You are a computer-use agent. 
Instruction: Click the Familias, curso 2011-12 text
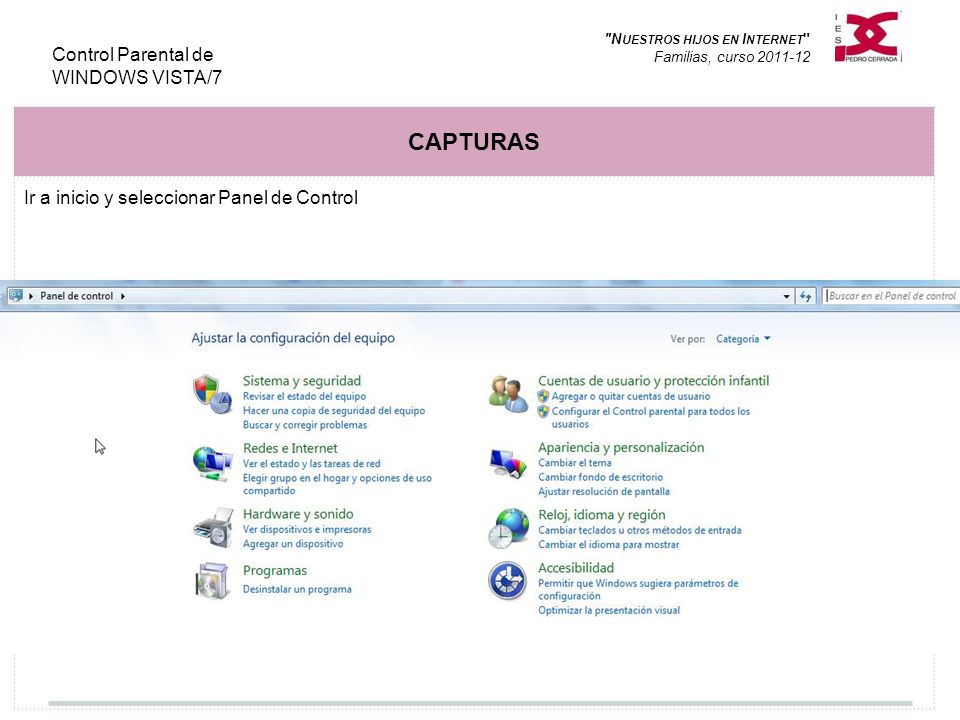click(732, 57)
